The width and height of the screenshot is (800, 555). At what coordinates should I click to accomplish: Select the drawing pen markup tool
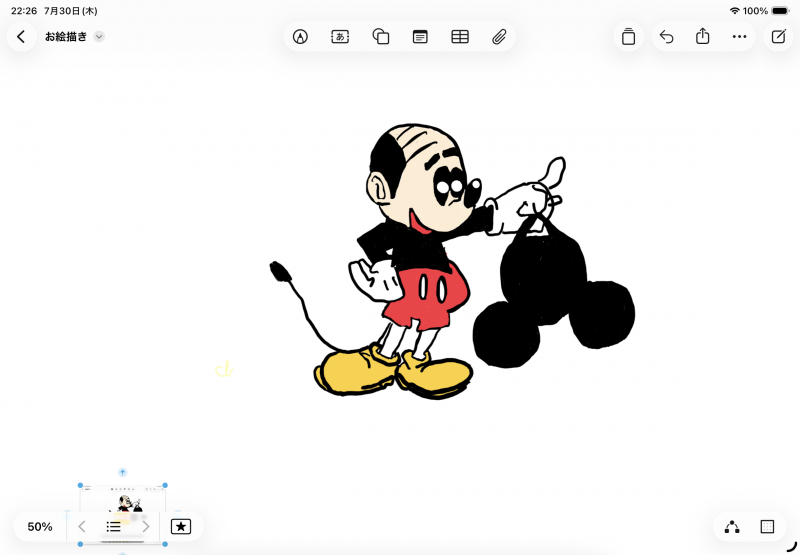point(301,37)
